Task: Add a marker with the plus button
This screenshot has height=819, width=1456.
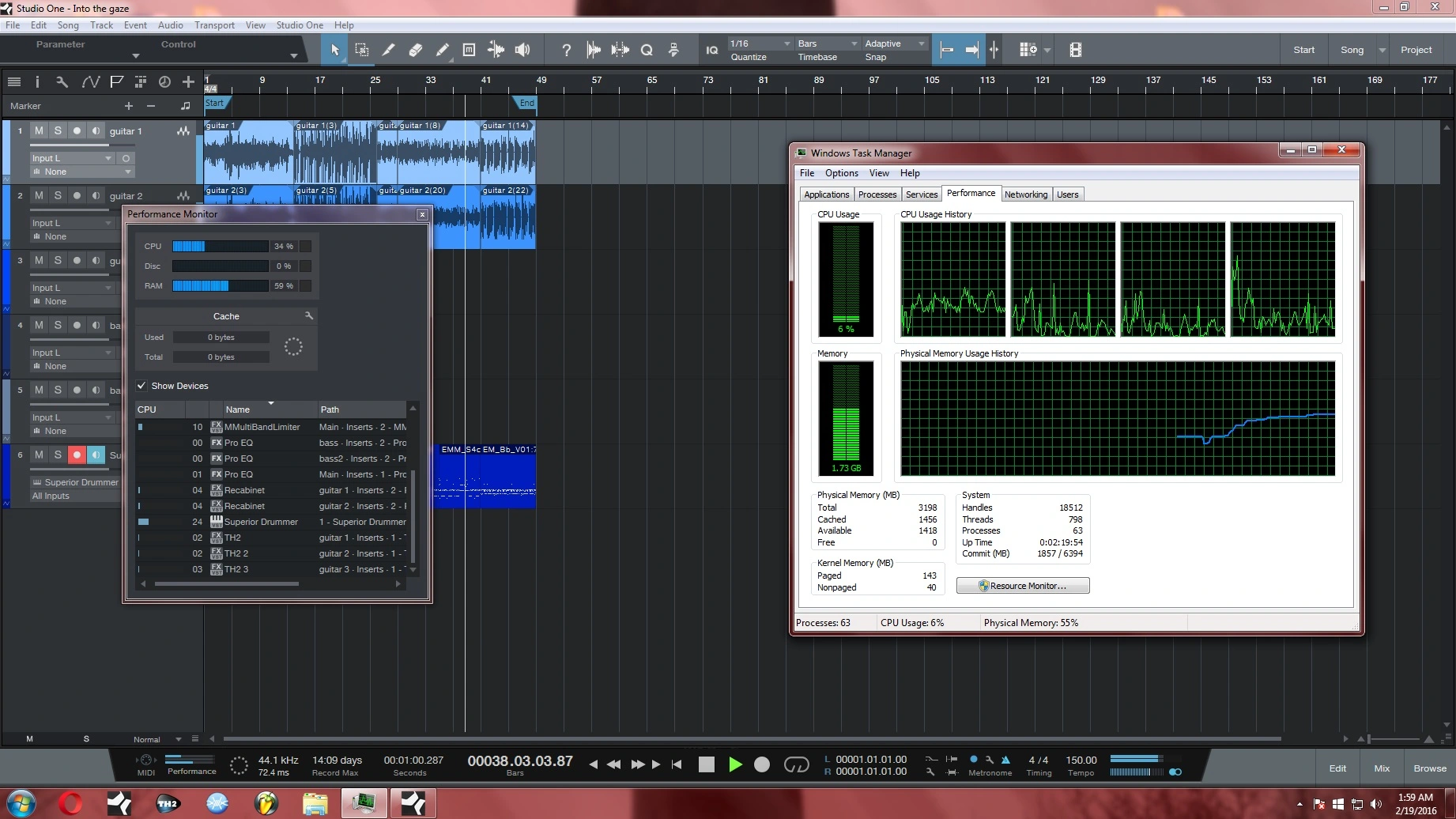Action: [x=129, y=106]
